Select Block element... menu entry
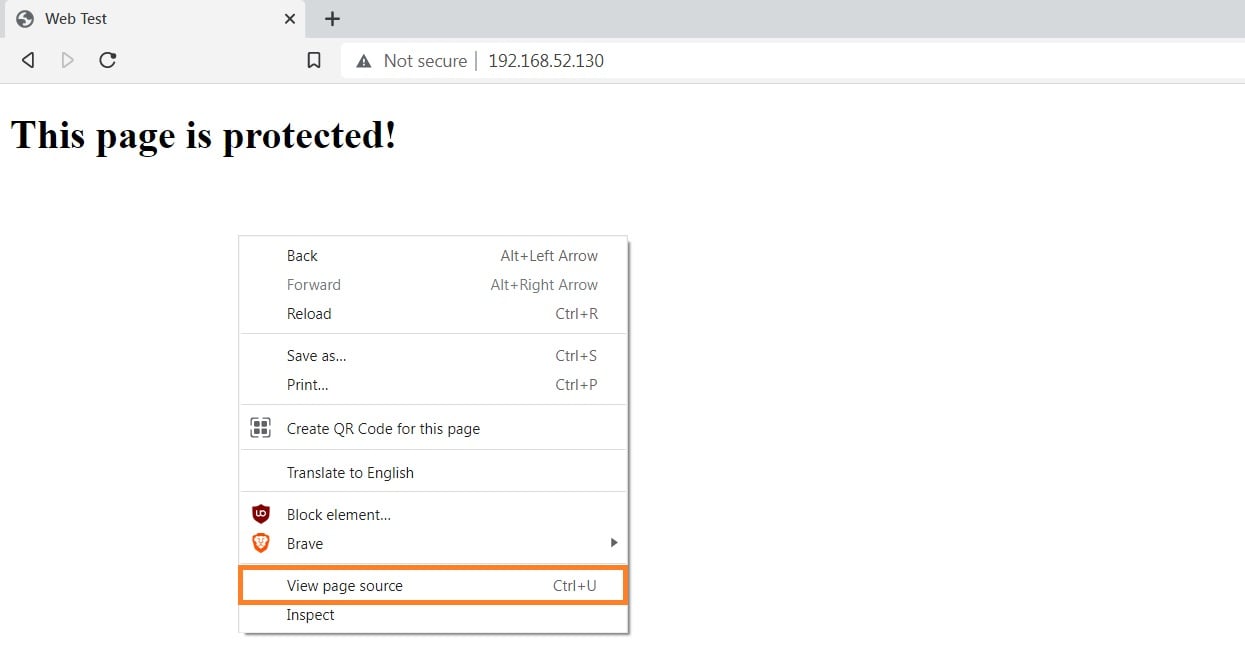This screenshot has width=1245, height=669. 433,514
